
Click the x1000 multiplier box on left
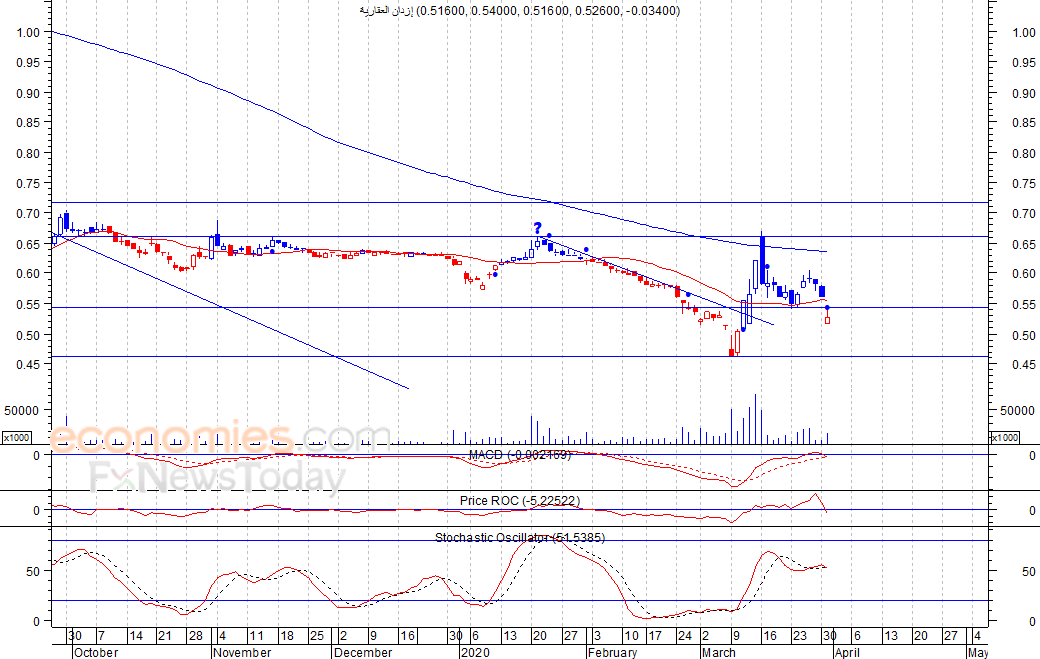pos(16,438)
